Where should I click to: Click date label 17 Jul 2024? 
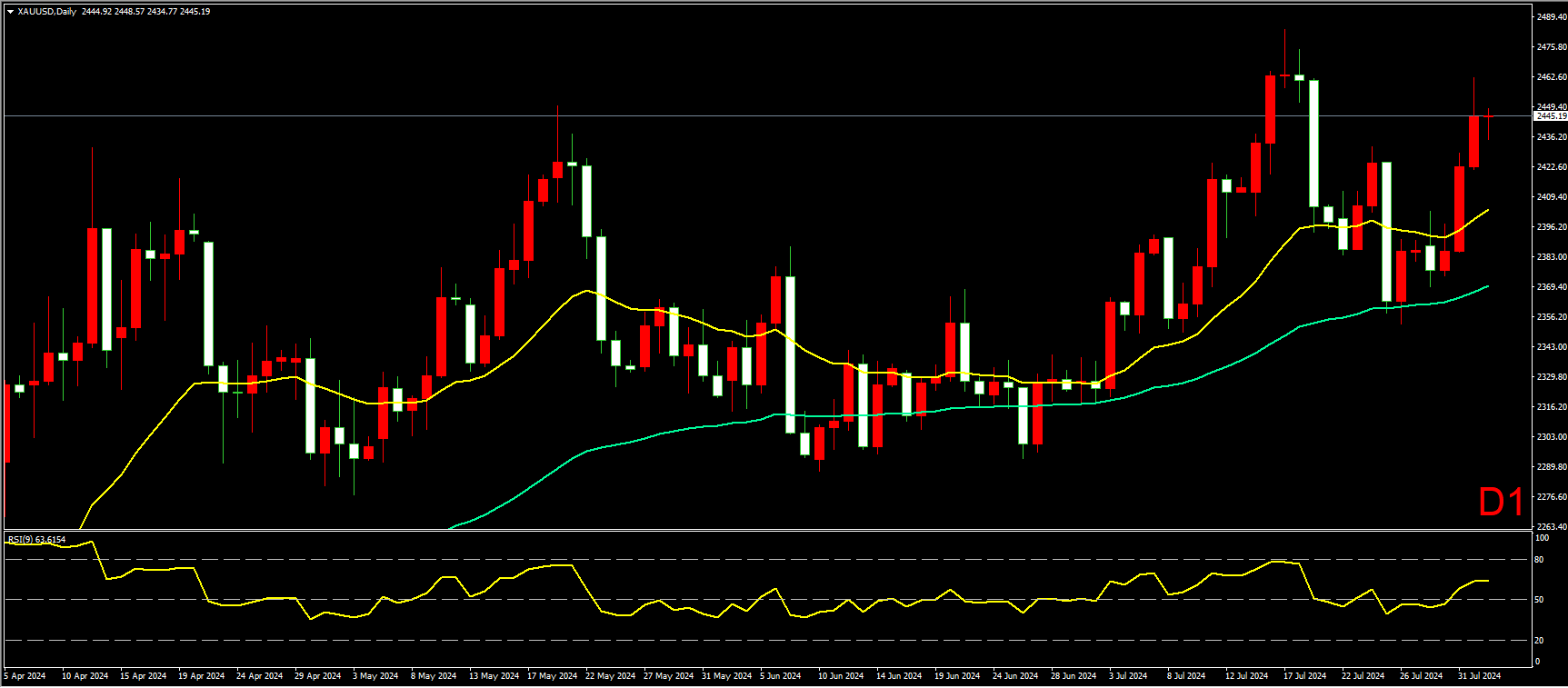click(1304, 676)
